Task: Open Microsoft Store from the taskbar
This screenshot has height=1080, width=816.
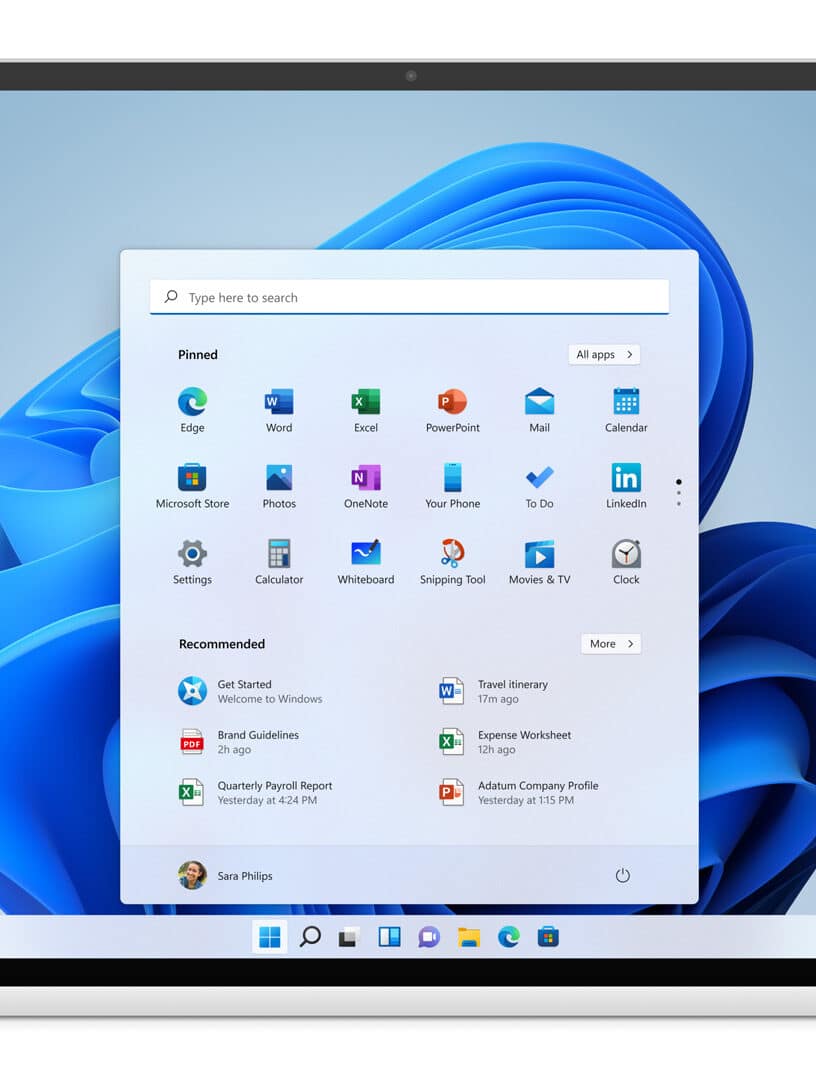Action: click(548, 937)
